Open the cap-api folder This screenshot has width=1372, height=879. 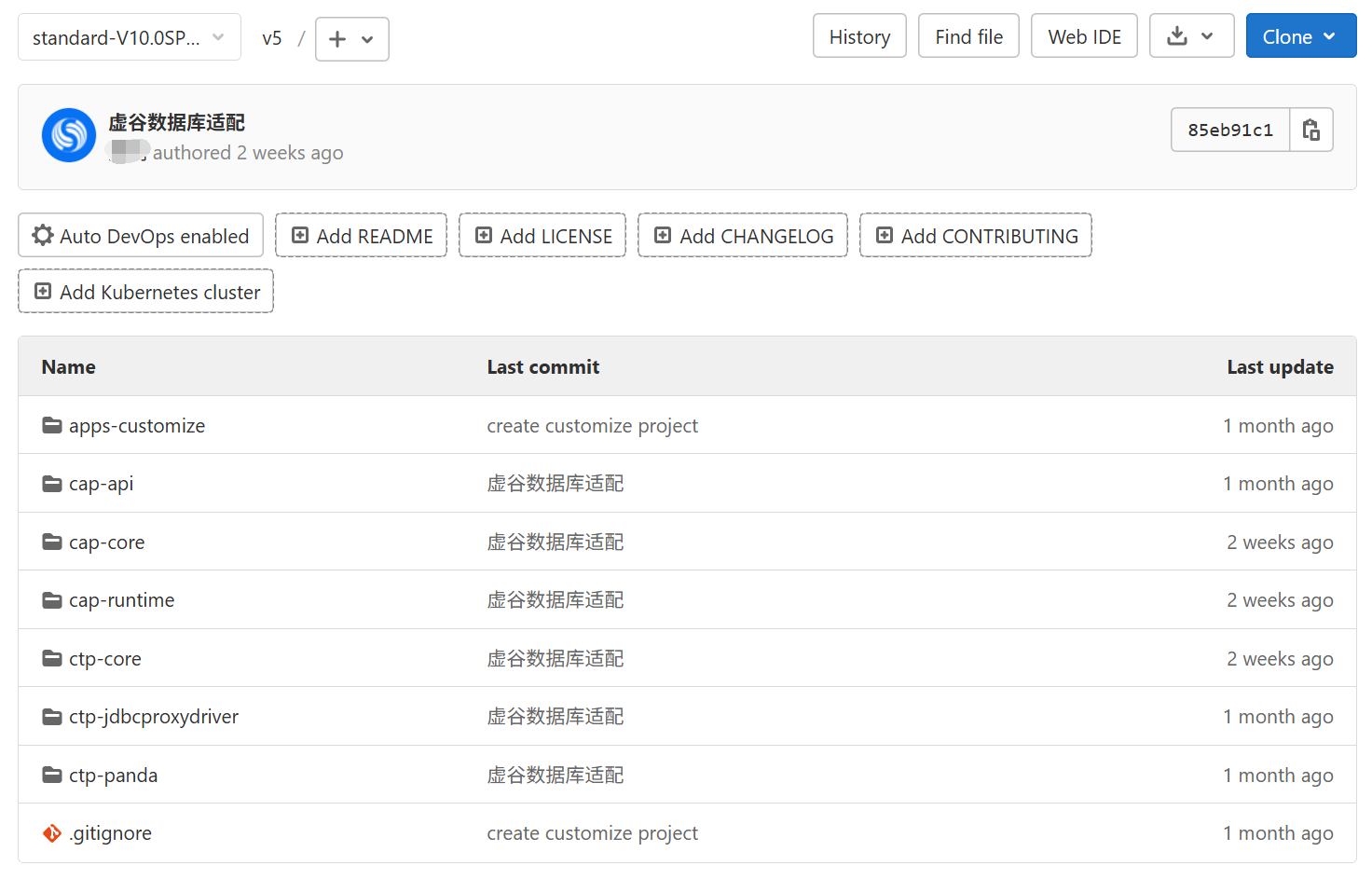(101, 484)
